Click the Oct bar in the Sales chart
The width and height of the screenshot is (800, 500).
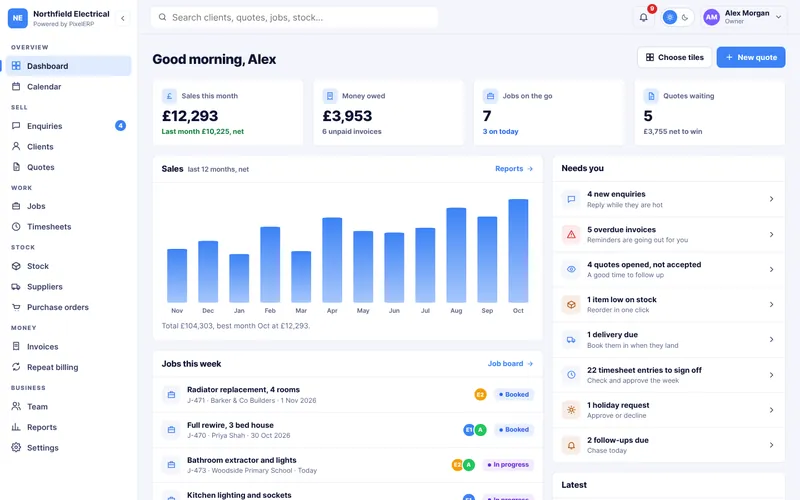coord(518,251)
